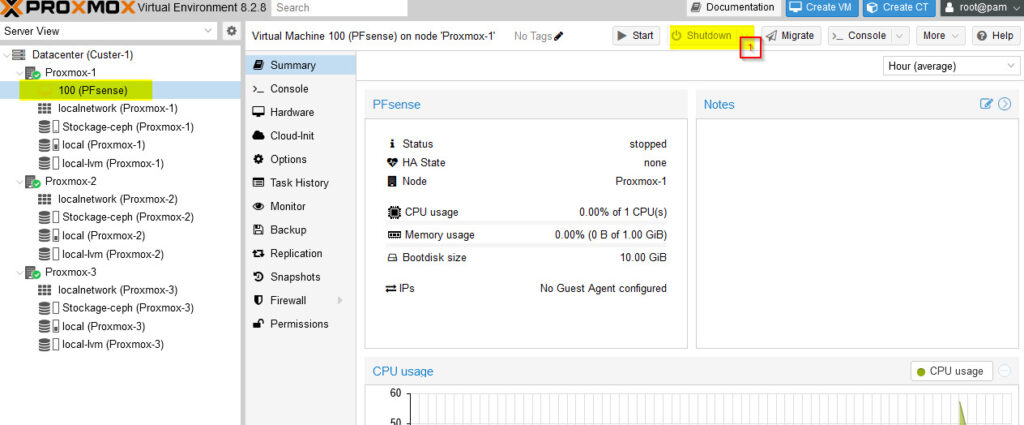The image size is (1024, 425).
Task: Click the local (Proxmox-2) storage icon
Action: click(48, 236)
